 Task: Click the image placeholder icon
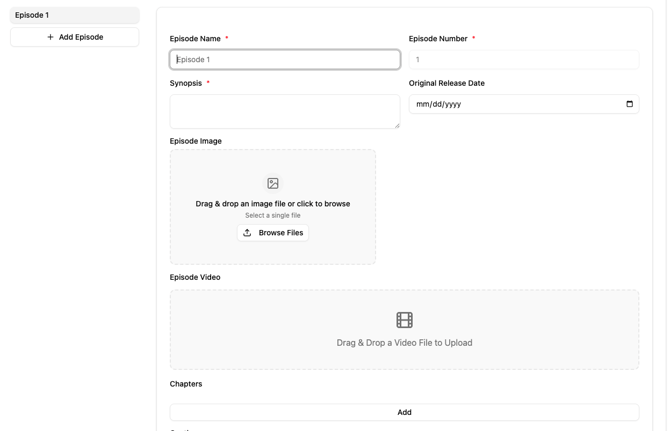(x=273, y=184)
